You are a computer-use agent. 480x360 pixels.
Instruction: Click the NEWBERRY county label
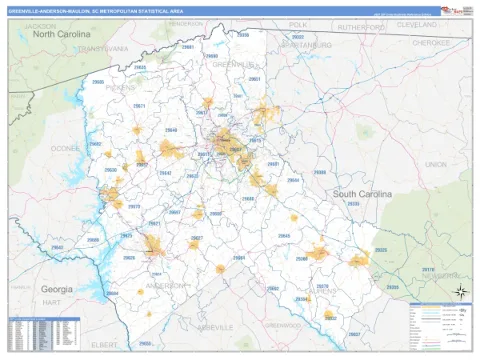click(441, 276)
